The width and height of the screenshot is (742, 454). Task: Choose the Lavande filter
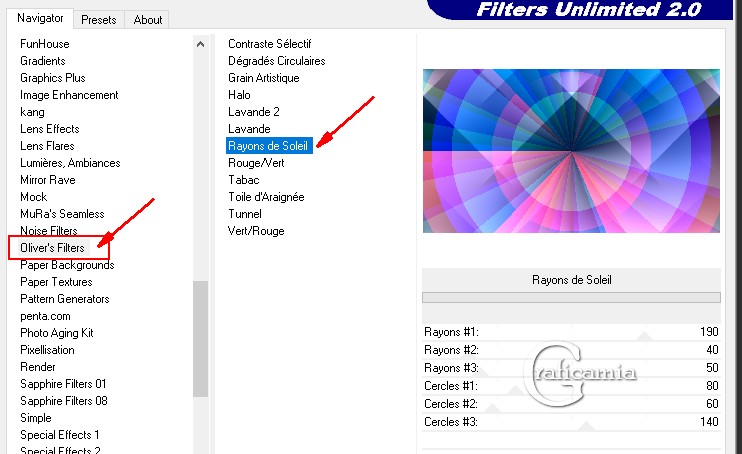249,129
